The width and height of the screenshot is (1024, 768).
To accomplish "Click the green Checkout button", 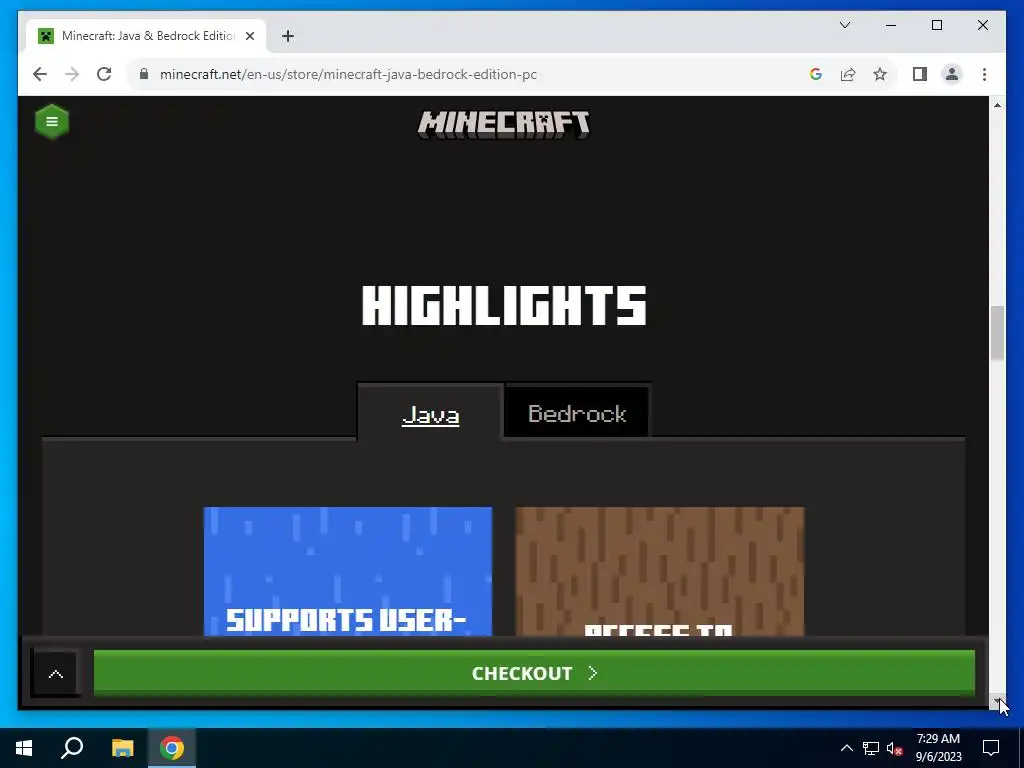I will (x=534, y=673).
